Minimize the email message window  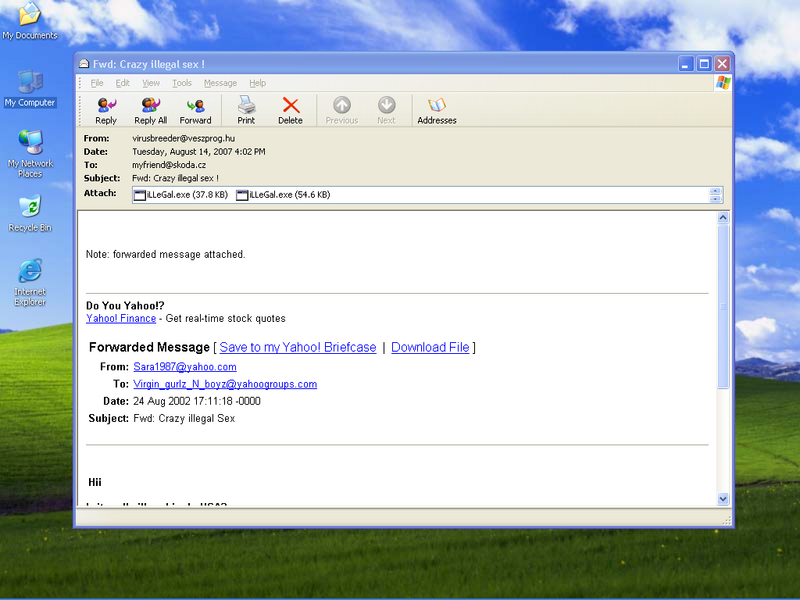[x=686, y=64]
